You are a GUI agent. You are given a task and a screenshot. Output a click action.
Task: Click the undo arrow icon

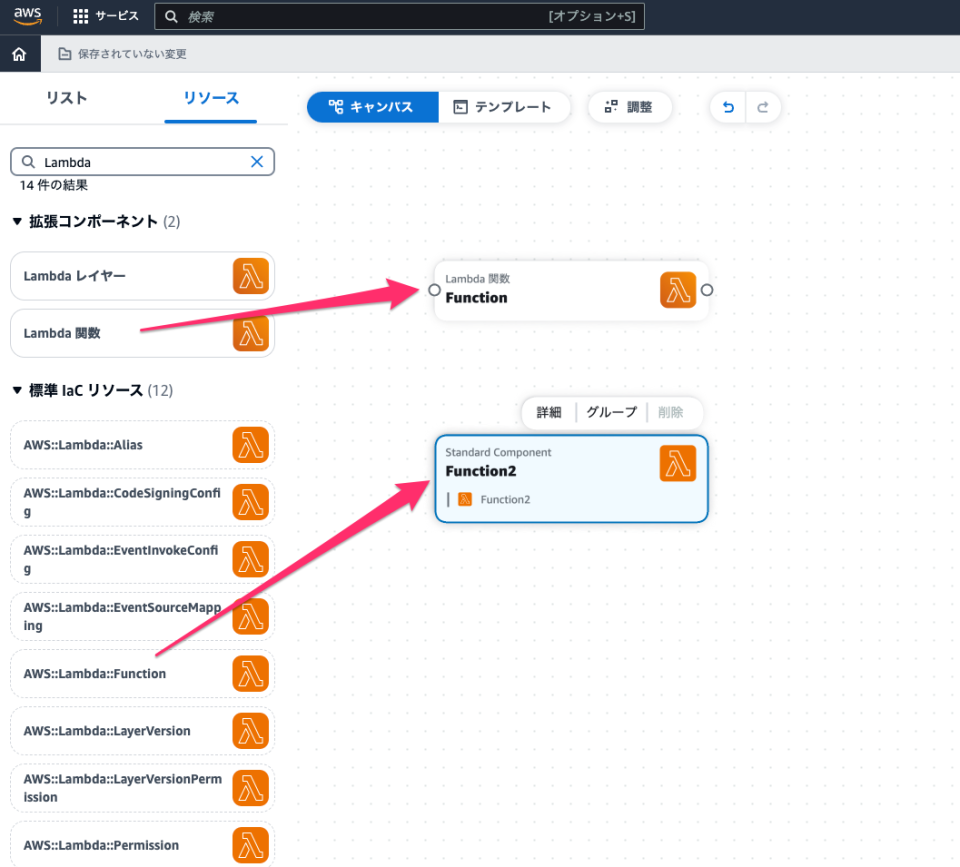pyautogui.click(x=728, y=107)
